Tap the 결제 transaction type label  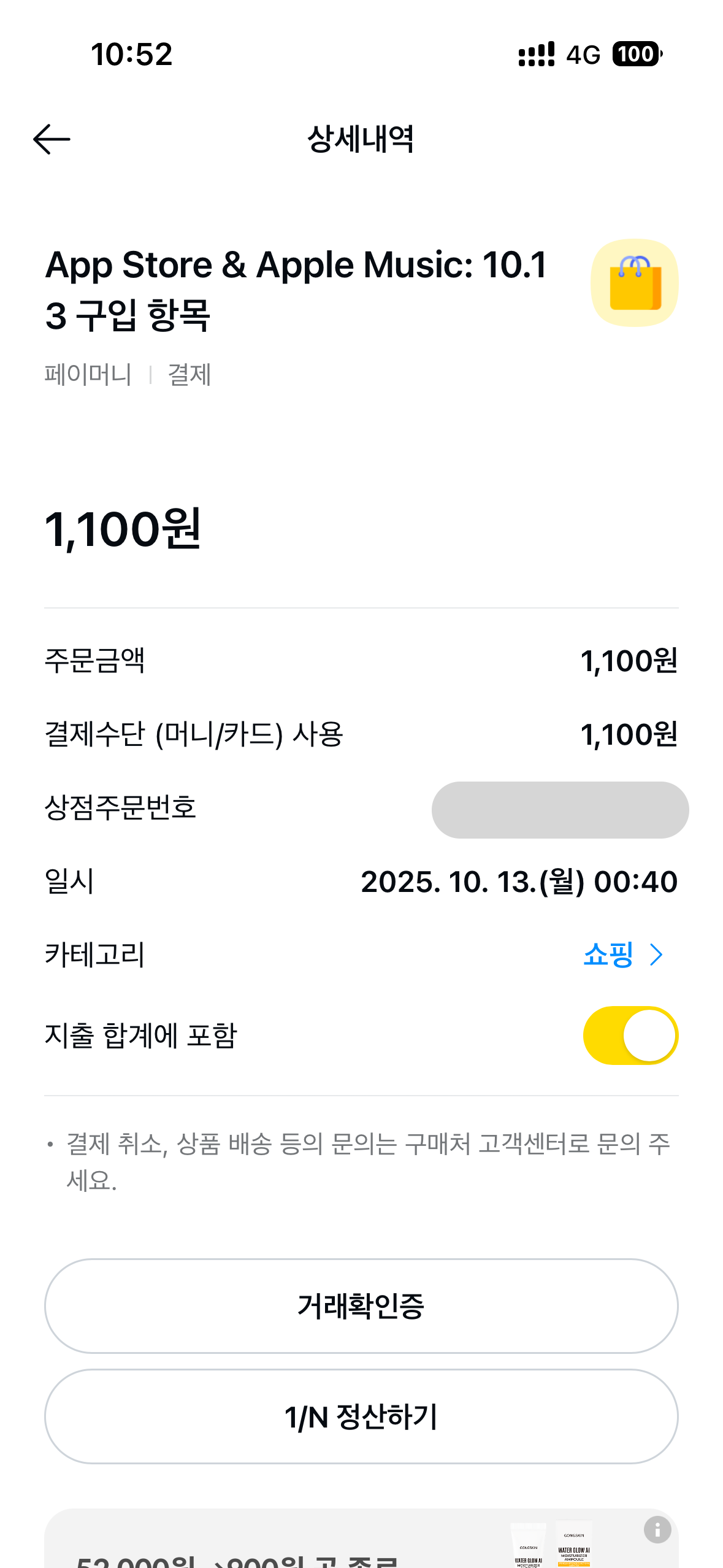[189, 375]
